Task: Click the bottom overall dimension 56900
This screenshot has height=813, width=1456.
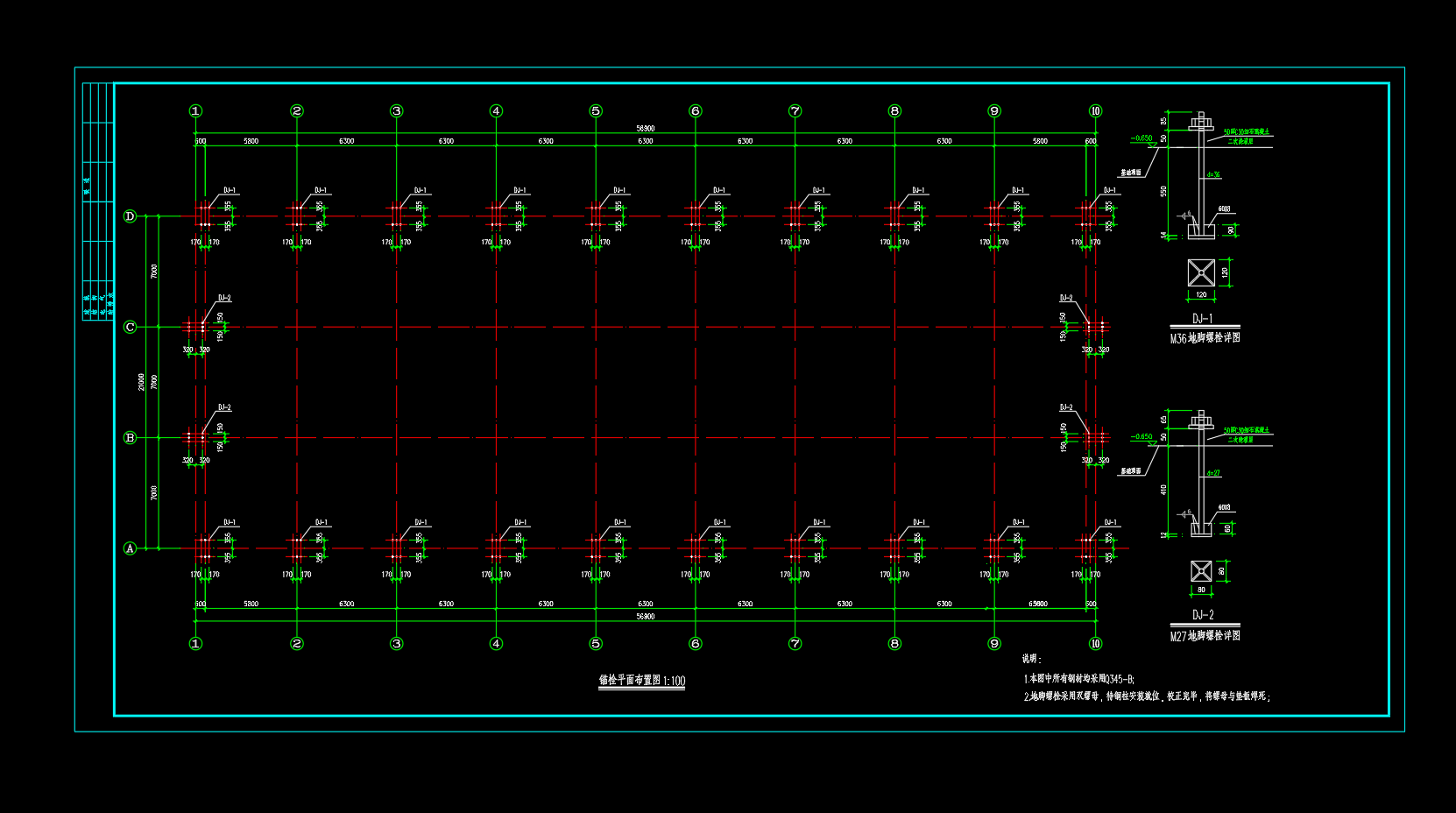Action: pyautogui.click(x=645, y=617)
